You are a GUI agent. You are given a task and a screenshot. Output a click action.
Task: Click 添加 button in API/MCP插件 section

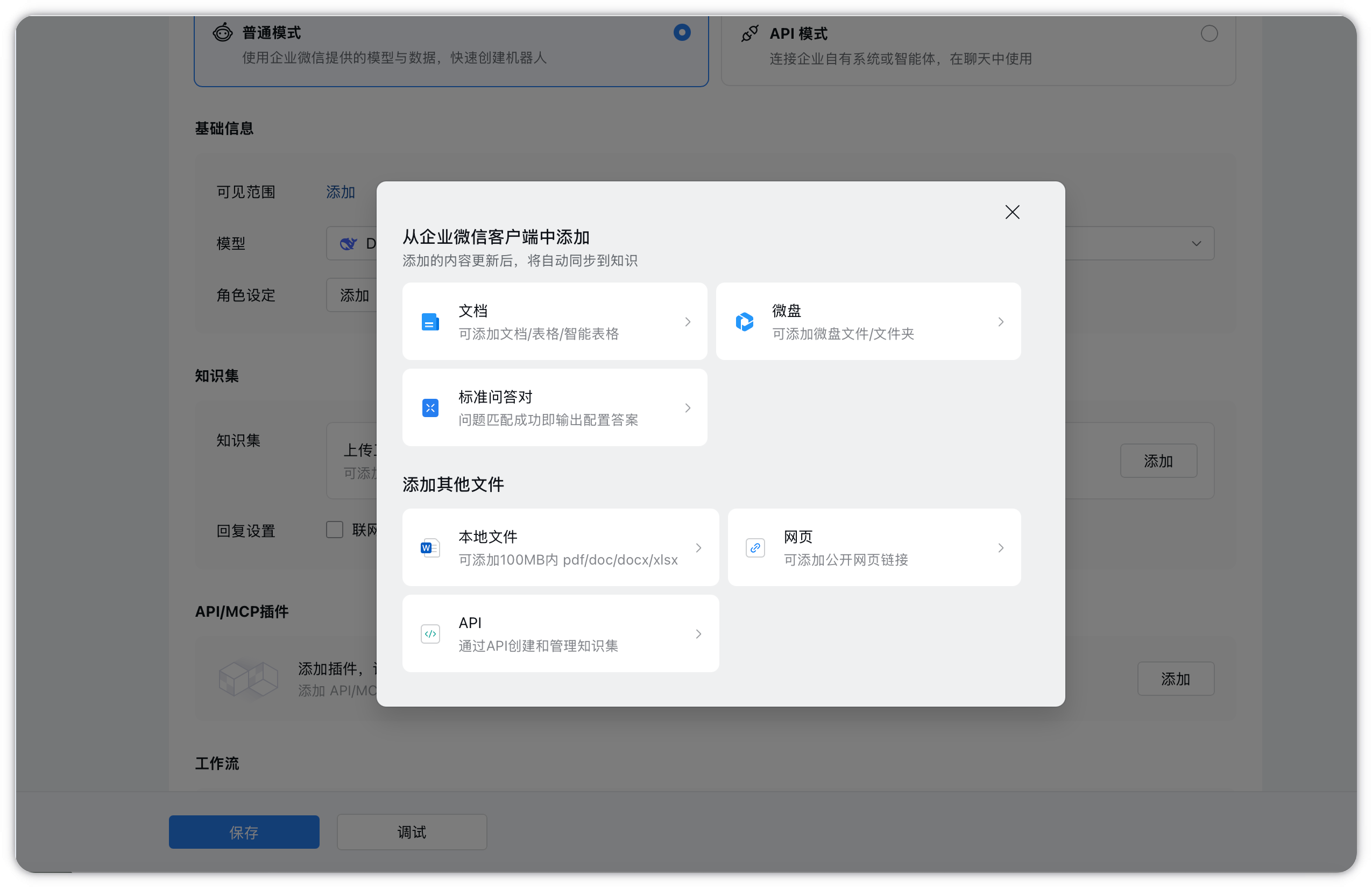1176,679
